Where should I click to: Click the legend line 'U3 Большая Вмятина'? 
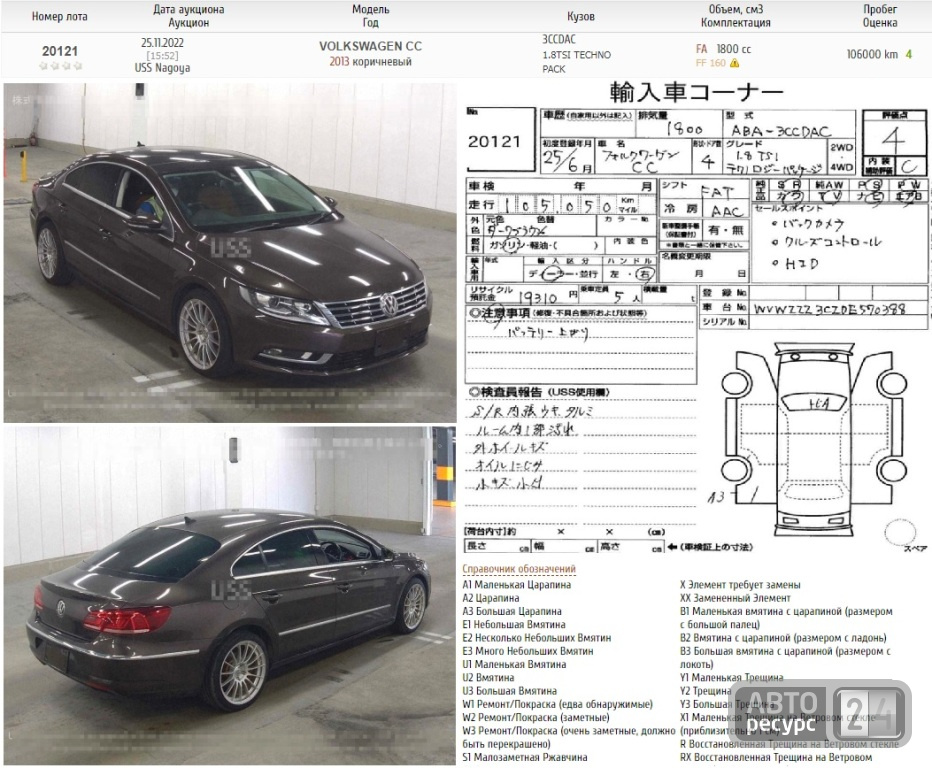click(x=509, y=691)
